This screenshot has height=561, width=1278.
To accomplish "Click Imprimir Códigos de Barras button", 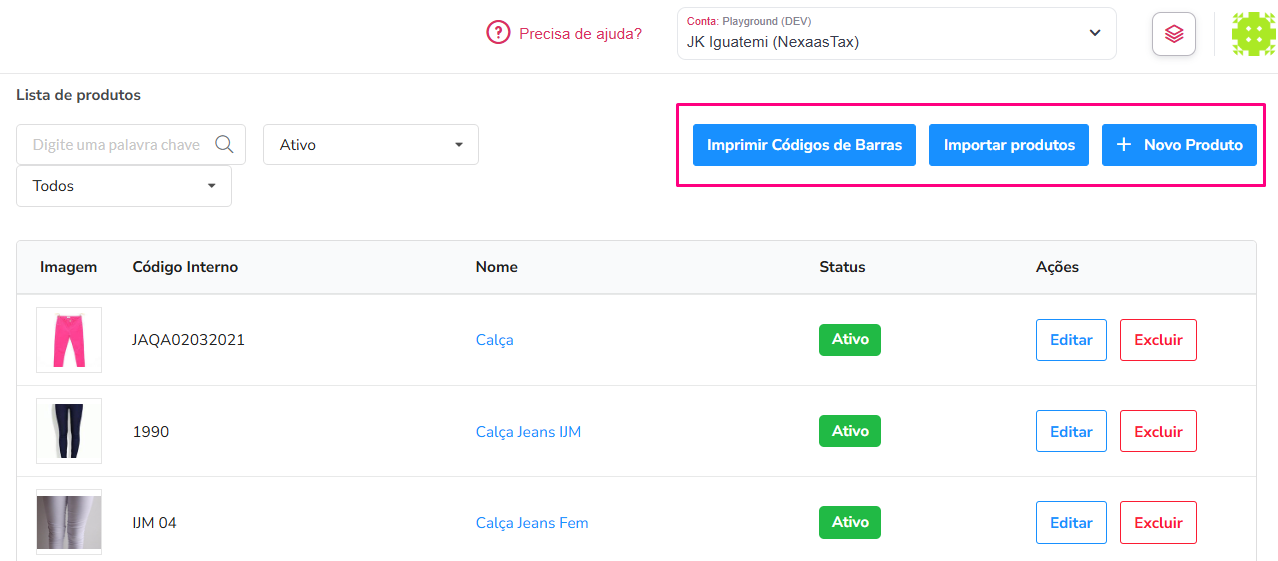I will [804, 145].
